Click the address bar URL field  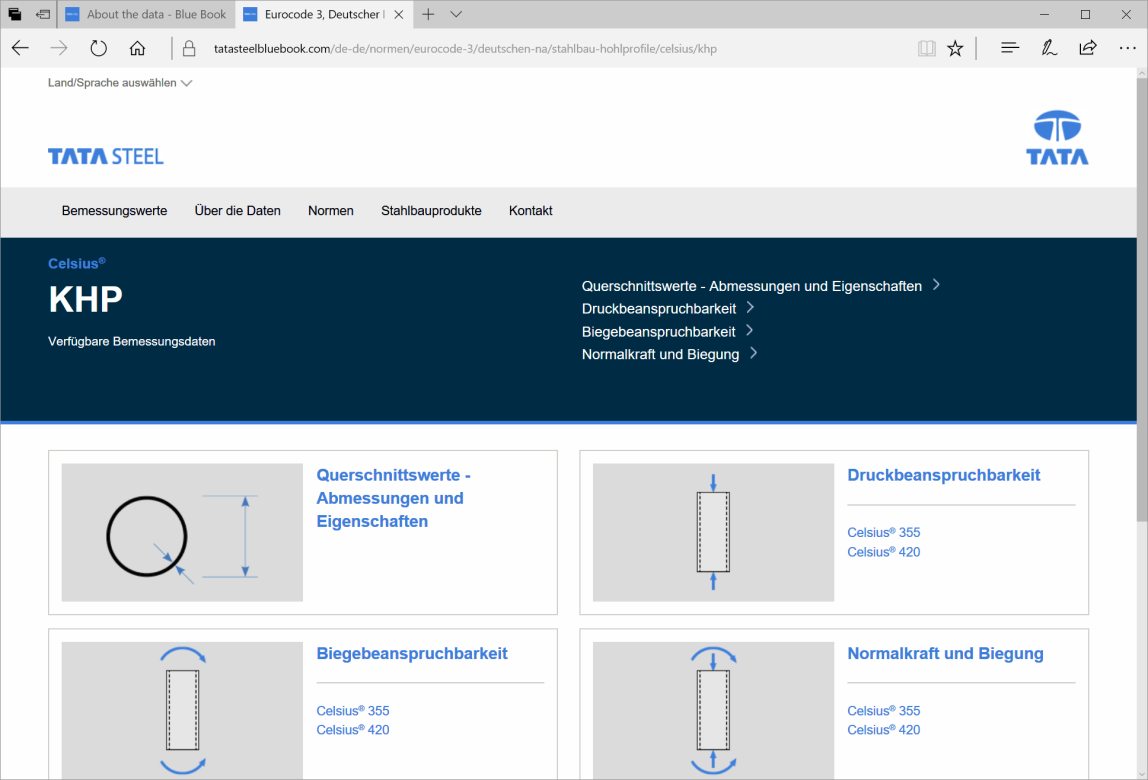pyautogui.click(x=465, y=49)
